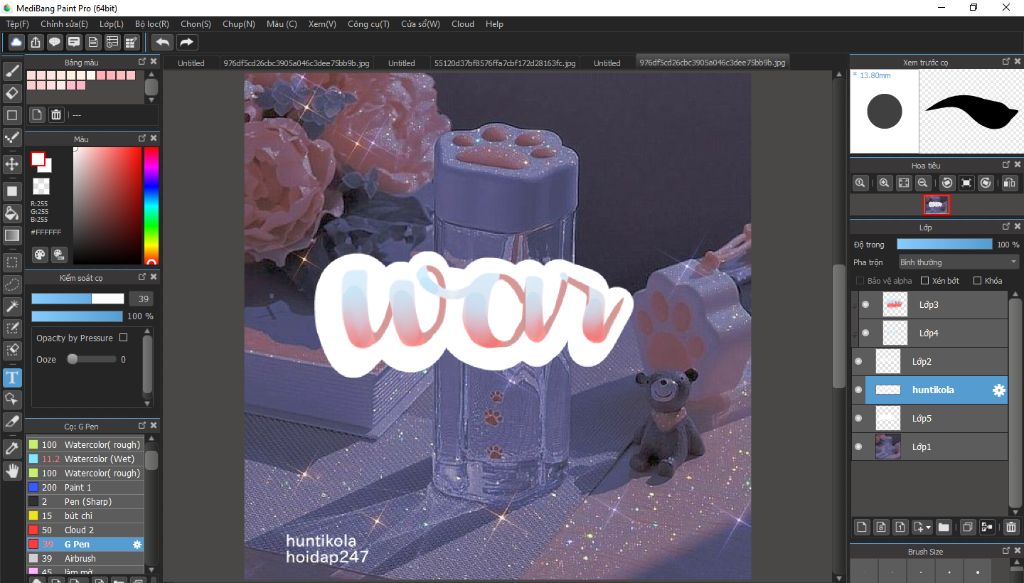Undock the Hoa tiêu navigator panel
1024x583 pixels.
pyautogui.click(x=1006, y=165)
